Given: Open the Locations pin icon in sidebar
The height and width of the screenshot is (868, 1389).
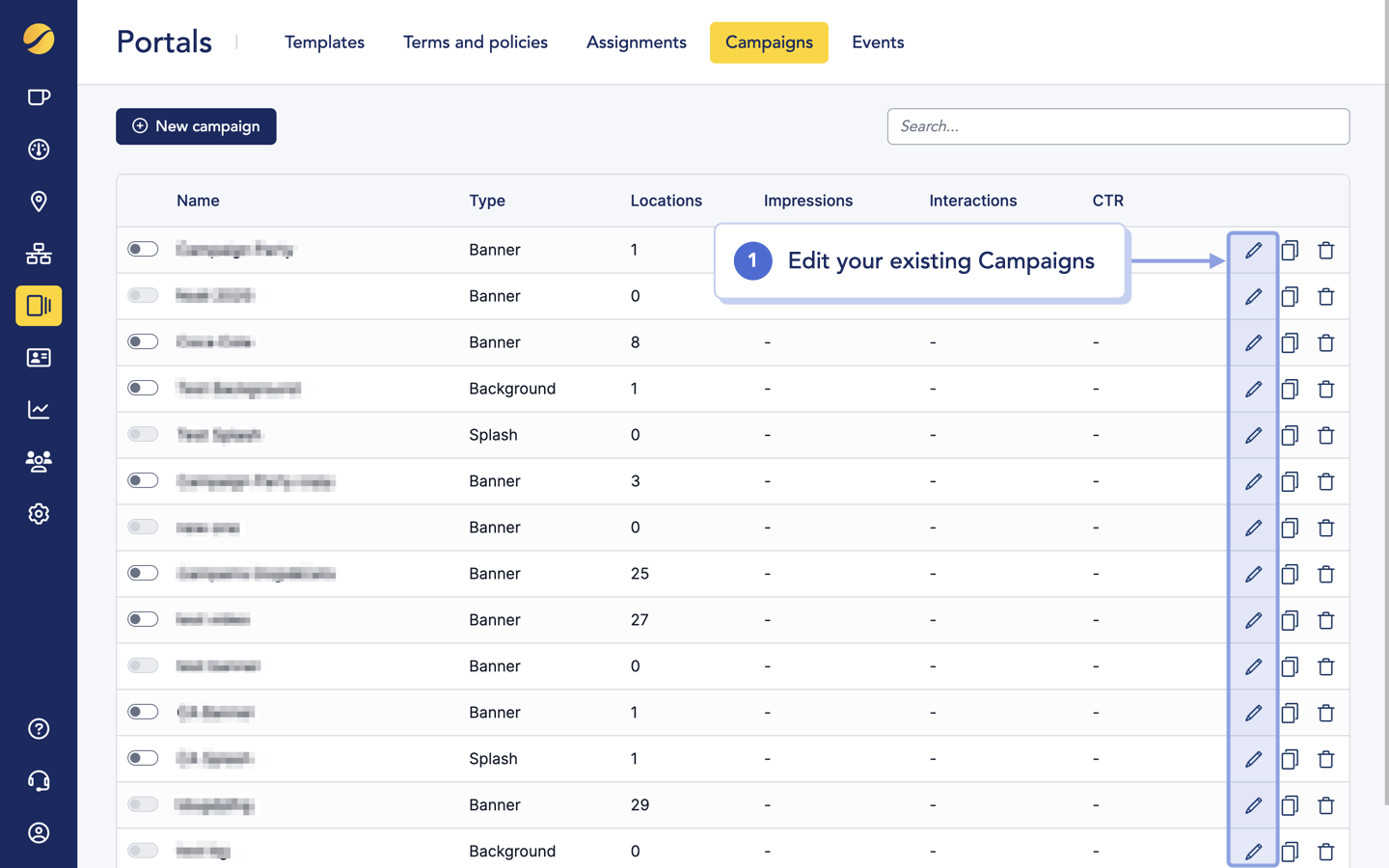Looking at the screenshot, I should coord(39,202).
